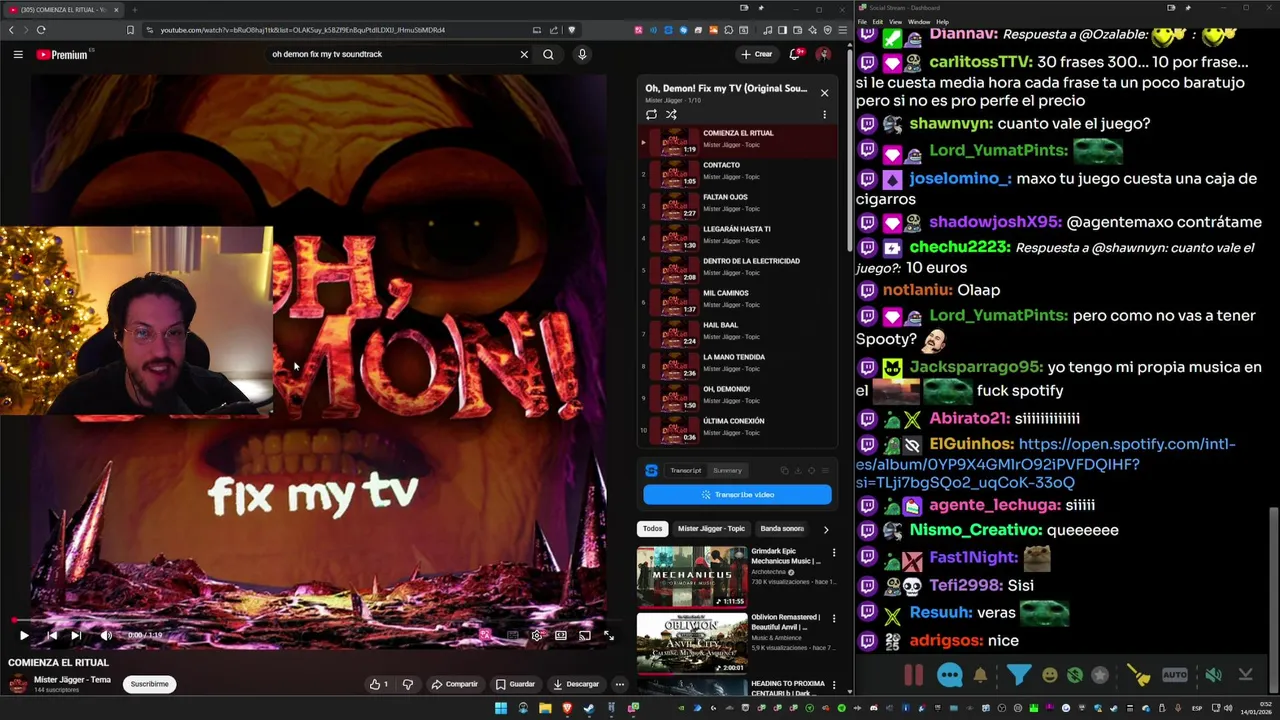Screen dimensions: 1280x720
Task: Select Míster Jägger - Topic chip
Action: pyautogui.click(x=711, y=528)
